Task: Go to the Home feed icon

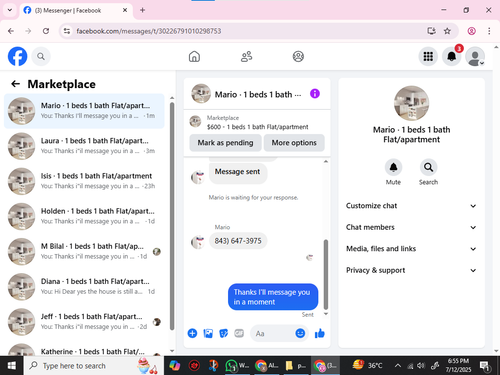Action: tap(194, 56)
